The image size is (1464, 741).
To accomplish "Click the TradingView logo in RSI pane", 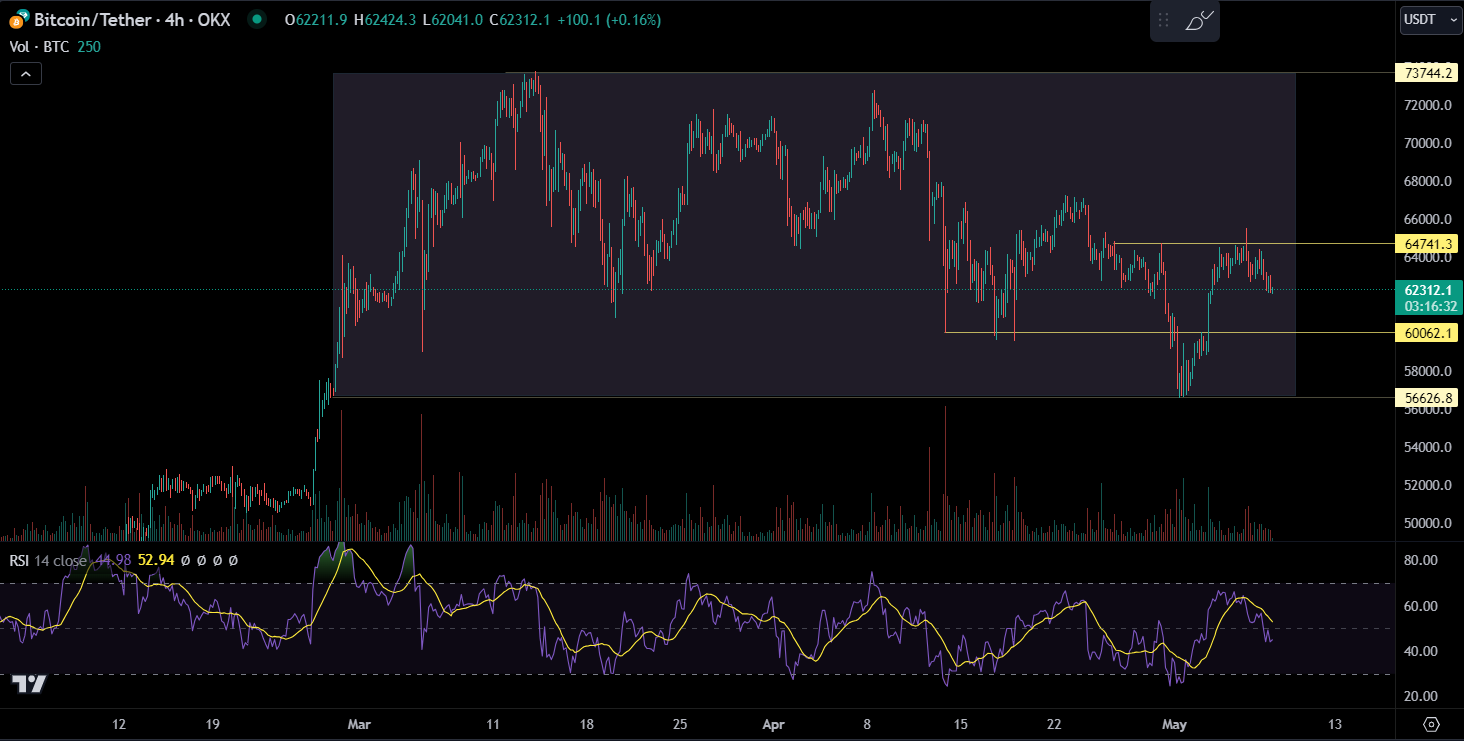I will tap(29, 685).
